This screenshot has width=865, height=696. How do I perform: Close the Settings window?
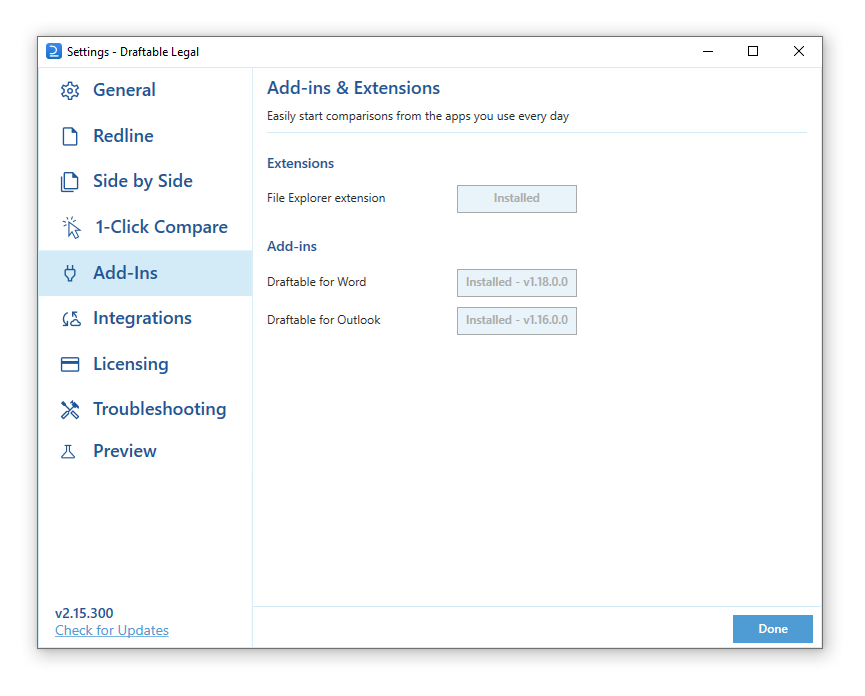pyautogui.click(x=799, y=51)
